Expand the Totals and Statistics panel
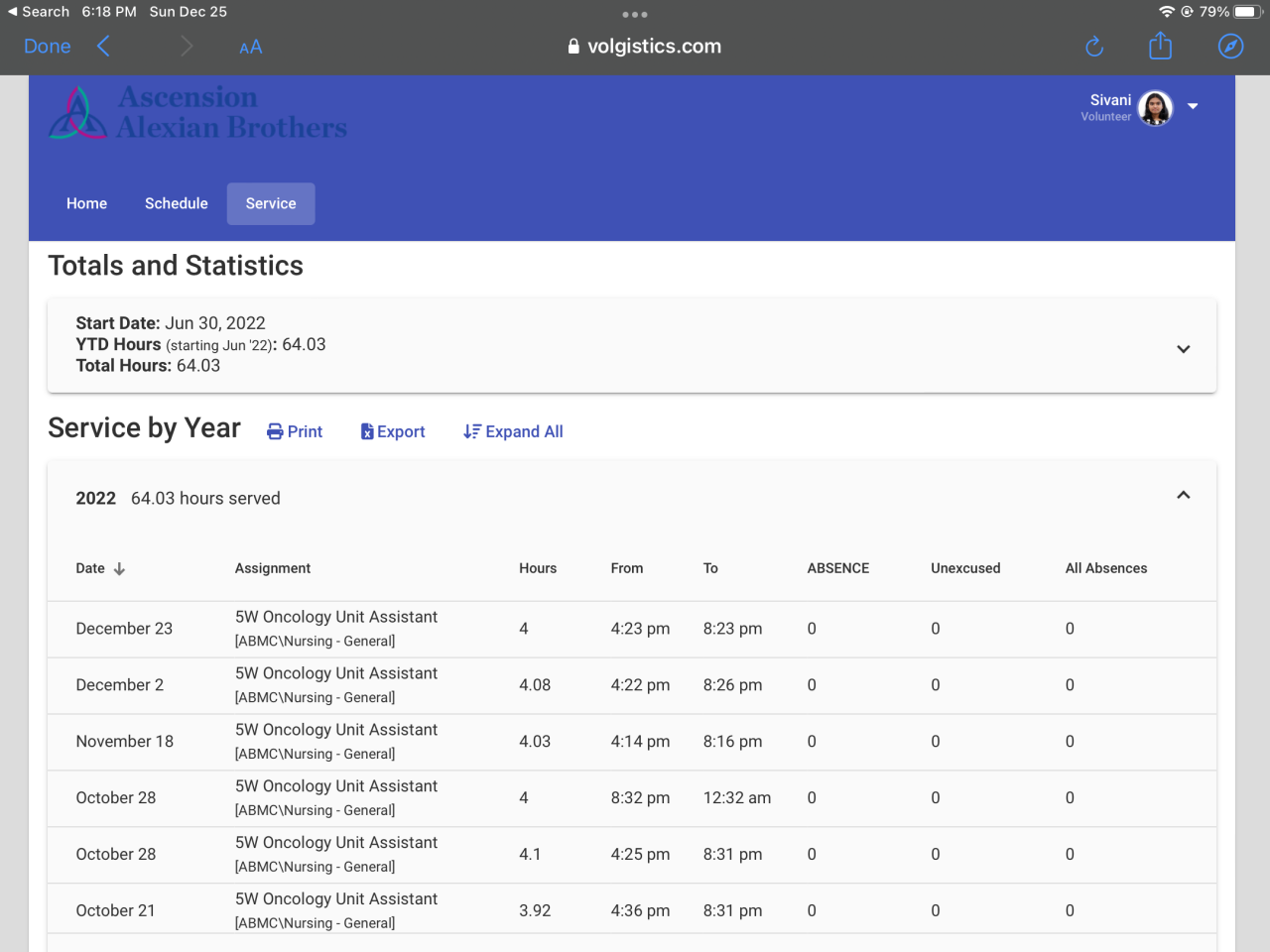The width and height of the screenshot is (1270, 952). coord(1183,349)
